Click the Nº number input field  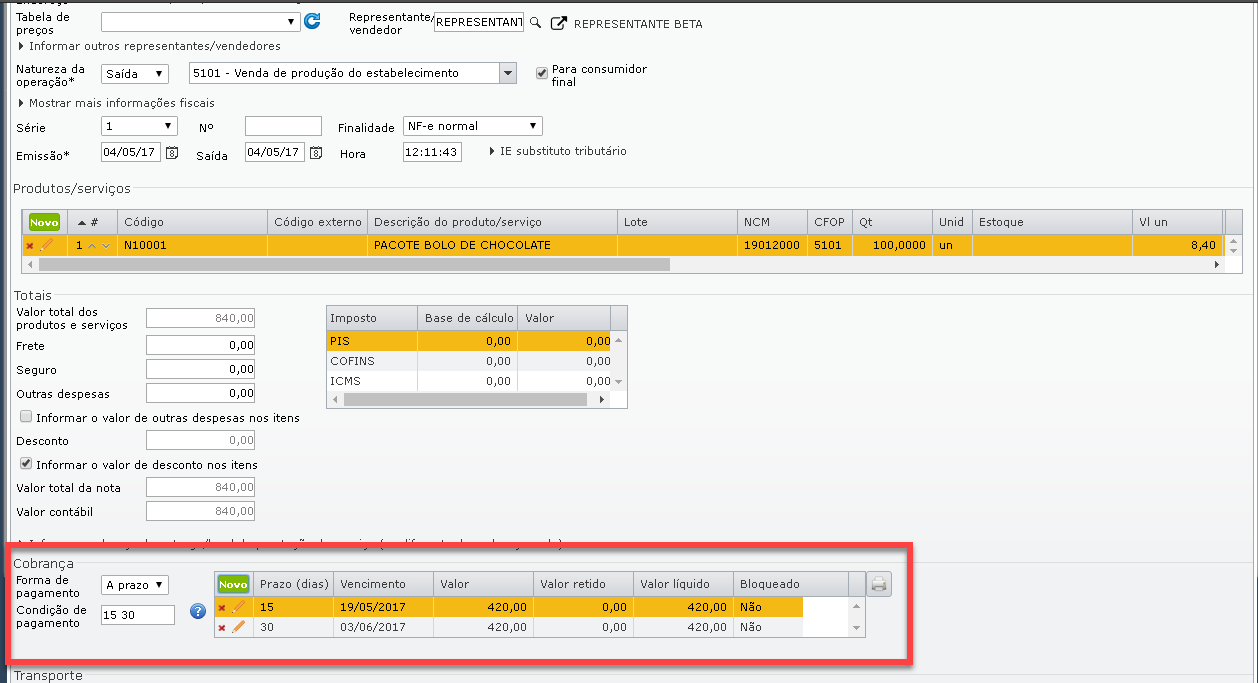283,126
